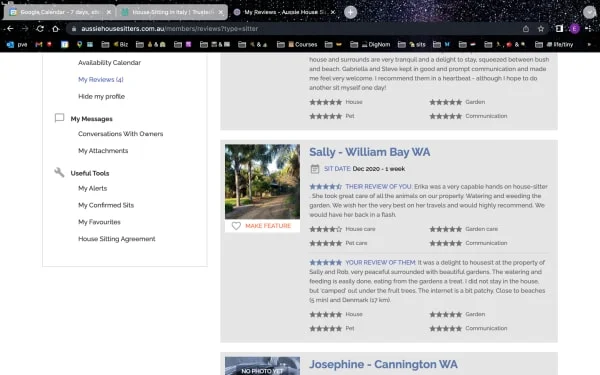
Task: Open Conversations With Owners
Action: point(121,134)
